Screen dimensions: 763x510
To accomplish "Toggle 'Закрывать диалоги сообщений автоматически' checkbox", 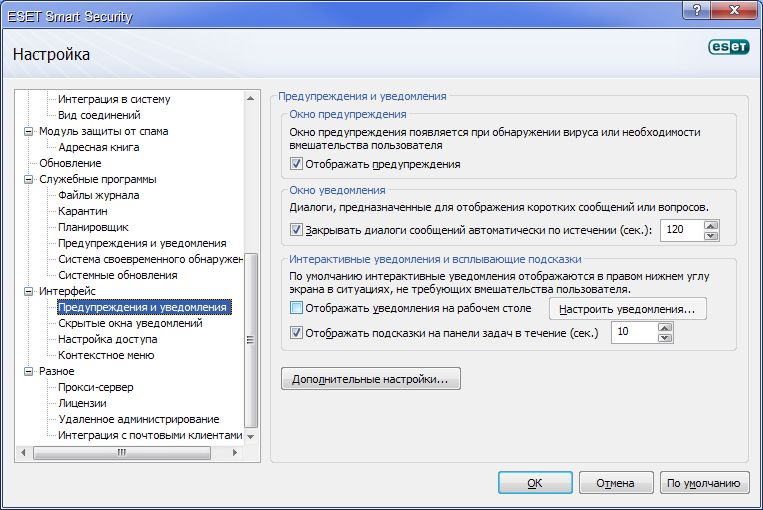I will tap(296, 229).
